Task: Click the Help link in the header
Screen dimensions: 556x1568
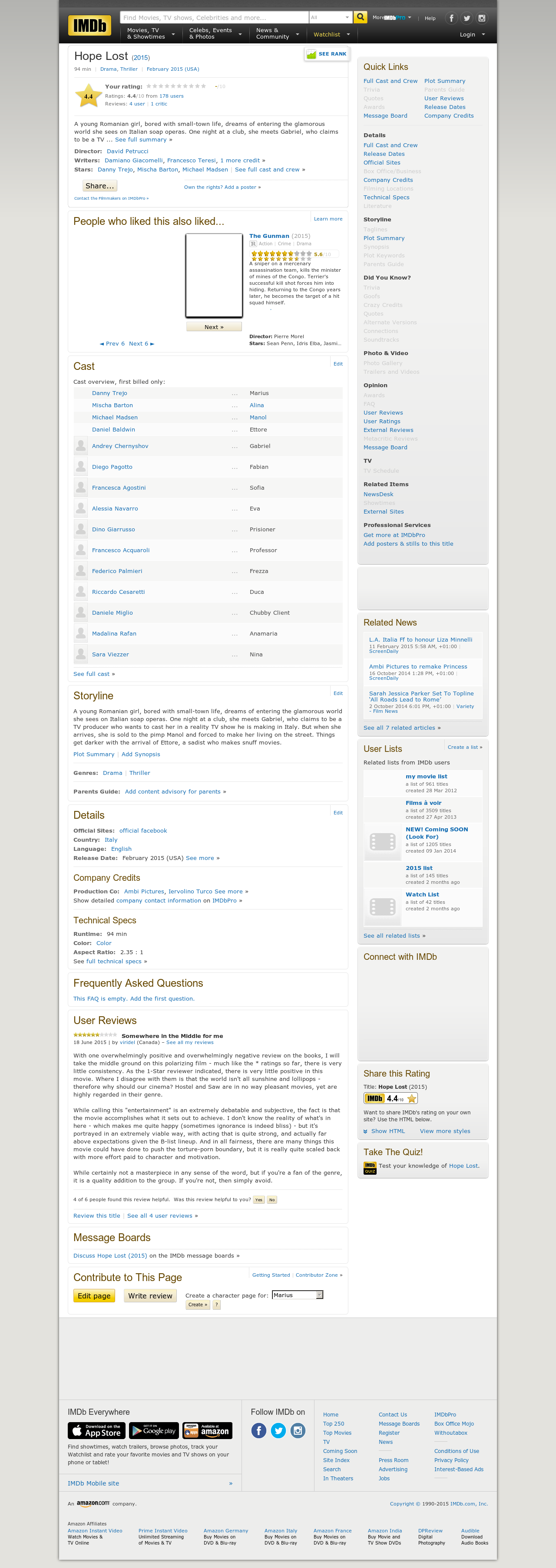Action: coord(430,18)
